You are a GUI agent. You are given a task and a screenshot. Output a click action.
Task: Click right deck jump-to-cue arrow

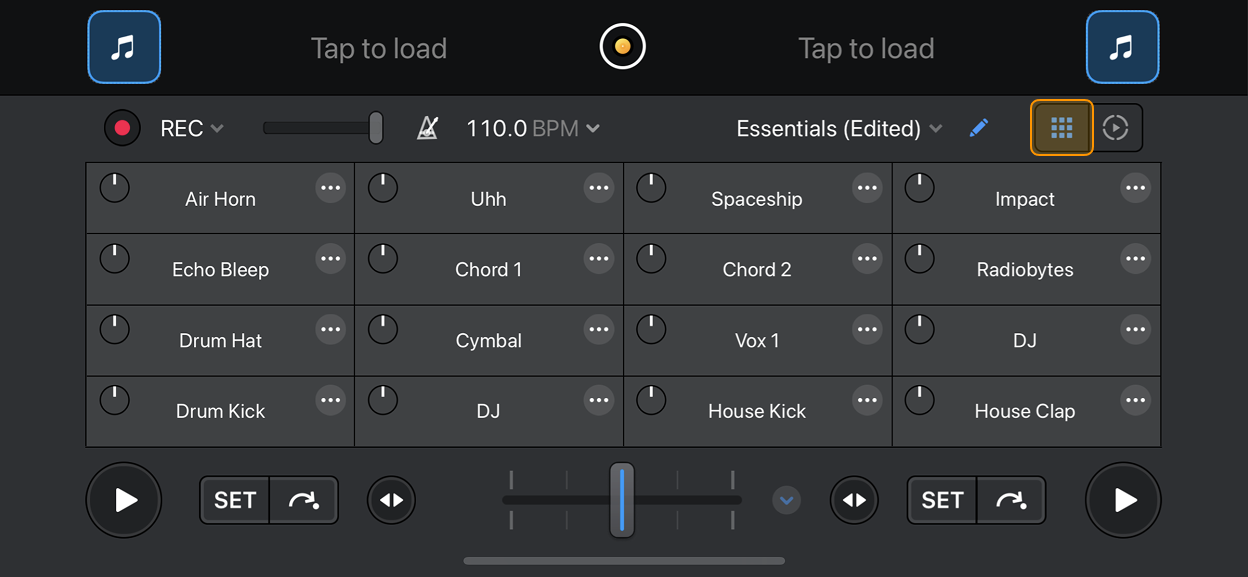coord(1010,500)
